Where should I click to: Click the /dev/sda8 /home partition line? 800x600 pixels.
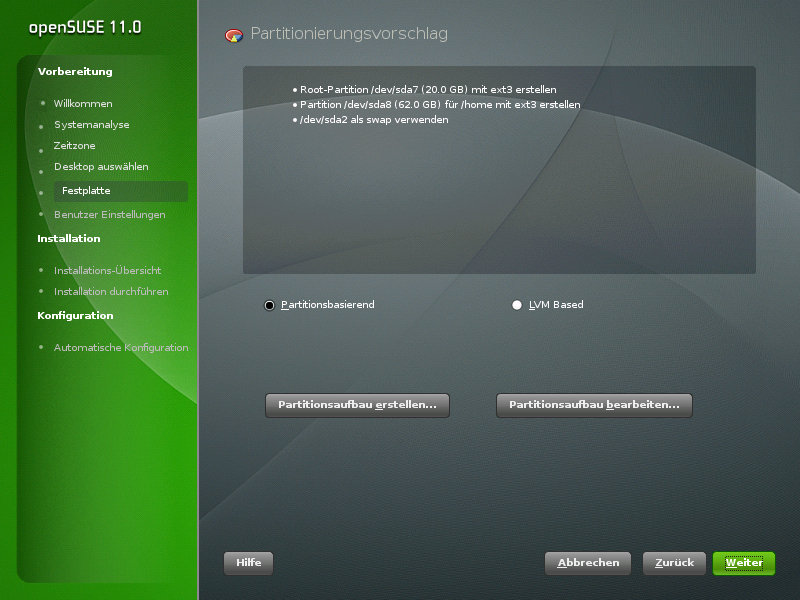pyautogui.click(x=440, y=105)
